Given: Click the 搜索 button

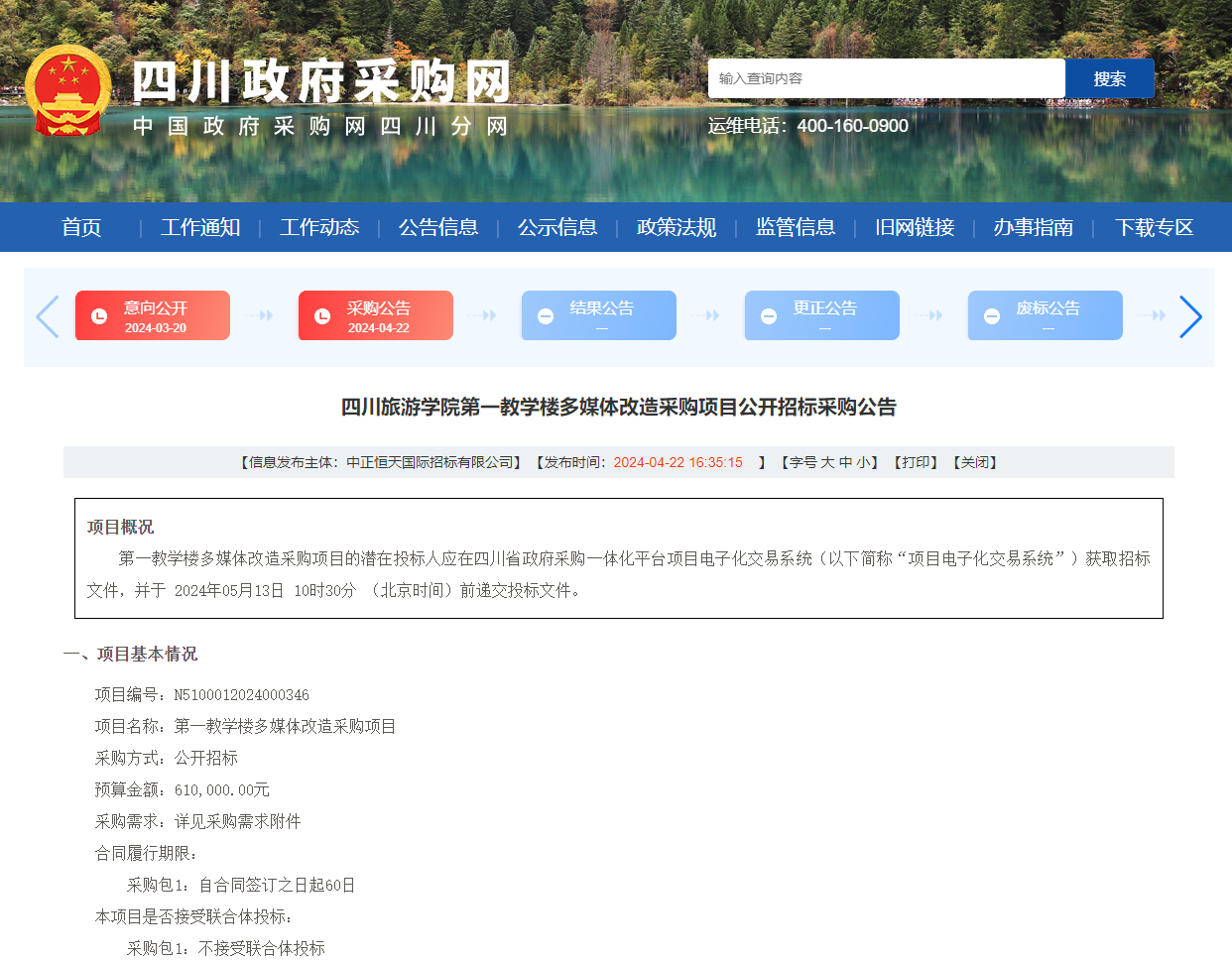Looking at the screenshot, I should coord(1110,78).
